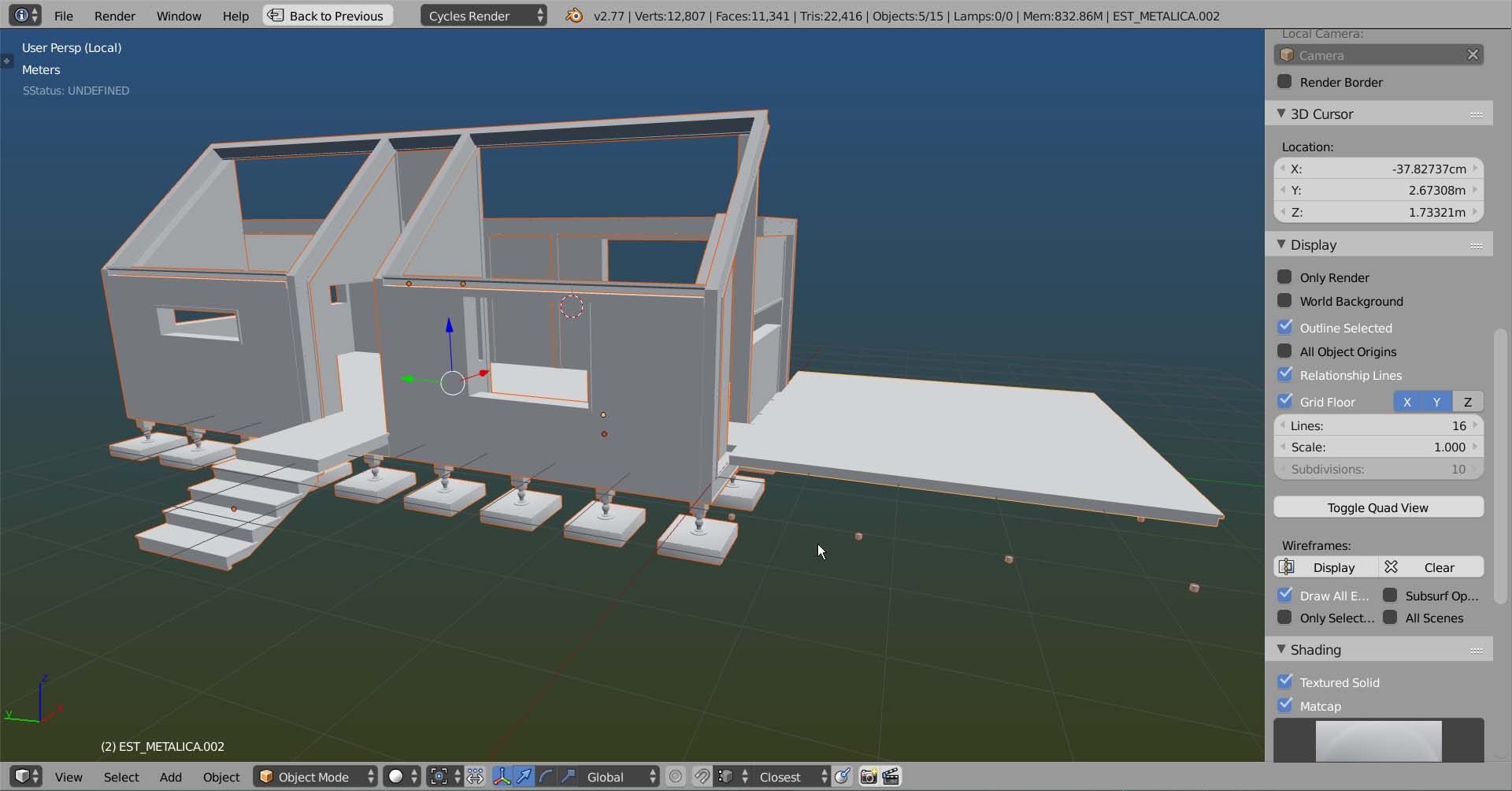Open the viewport shading sphere selector

[x=401, y=776]
